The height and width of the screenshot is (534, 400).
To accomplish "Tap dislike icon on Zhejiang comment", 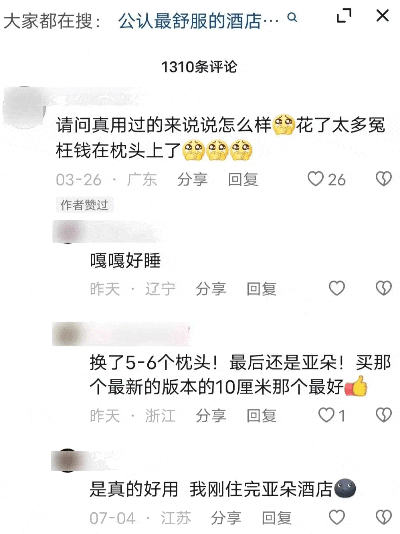I will (384, 415).
